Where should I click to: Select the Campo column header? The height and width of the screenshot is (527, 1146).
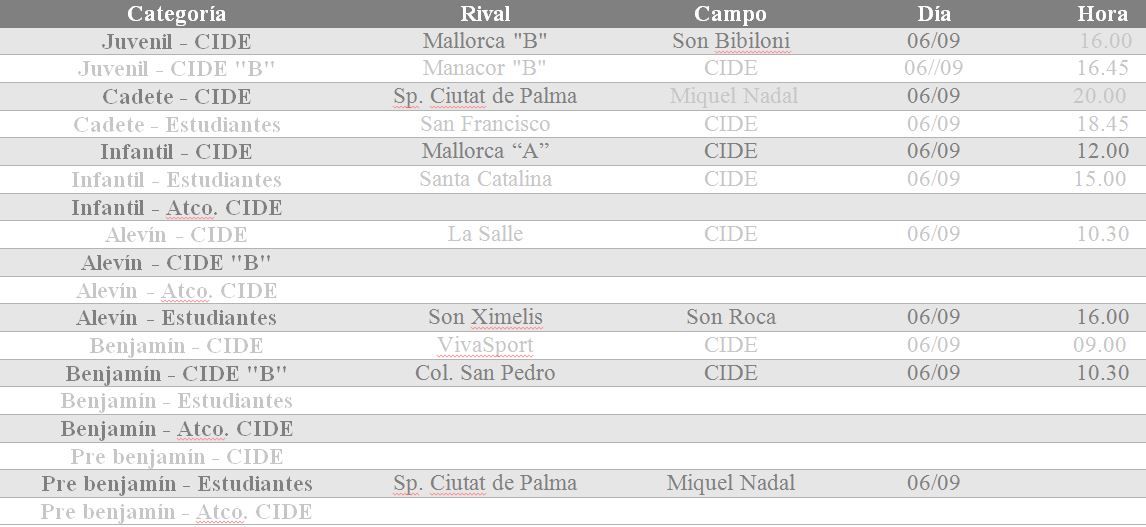tap(730, 14)
